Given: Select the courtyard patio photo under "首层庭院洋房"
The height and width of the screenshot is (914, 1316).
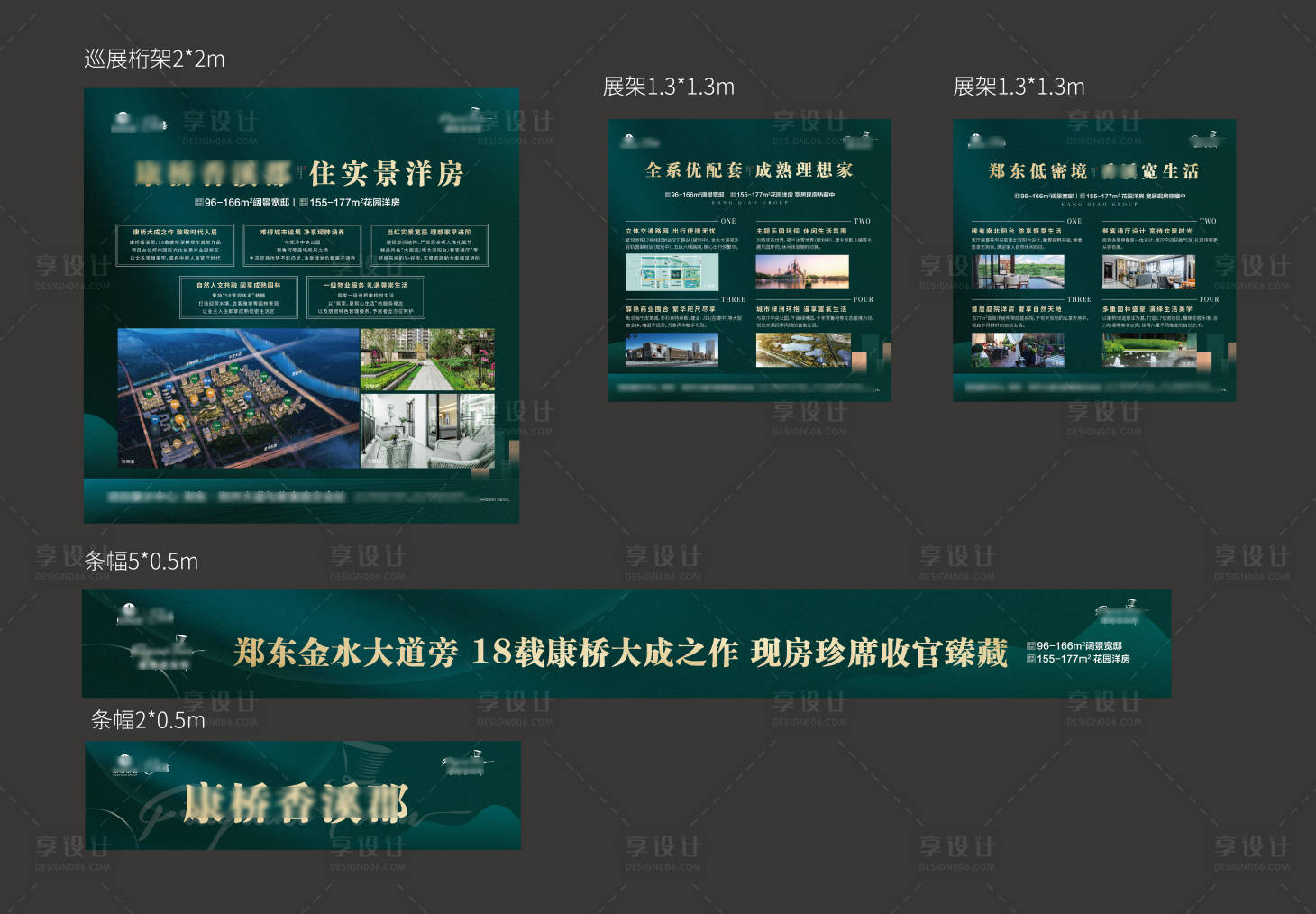Looking at the screenshot, I should (1018, 350).
